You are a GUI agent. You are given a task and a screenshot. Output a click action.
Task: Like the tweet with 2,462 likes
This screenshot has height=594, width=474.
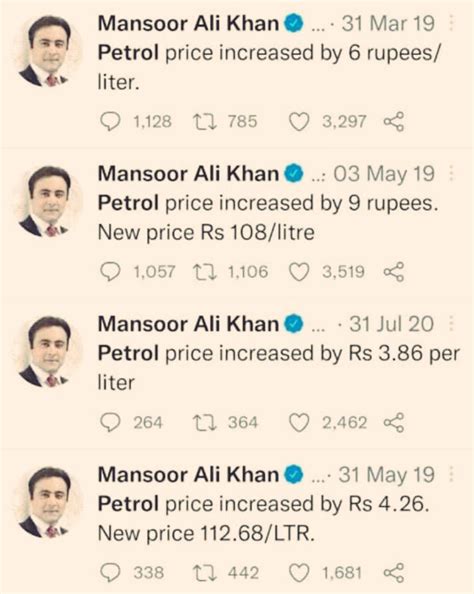click(299, 423)
